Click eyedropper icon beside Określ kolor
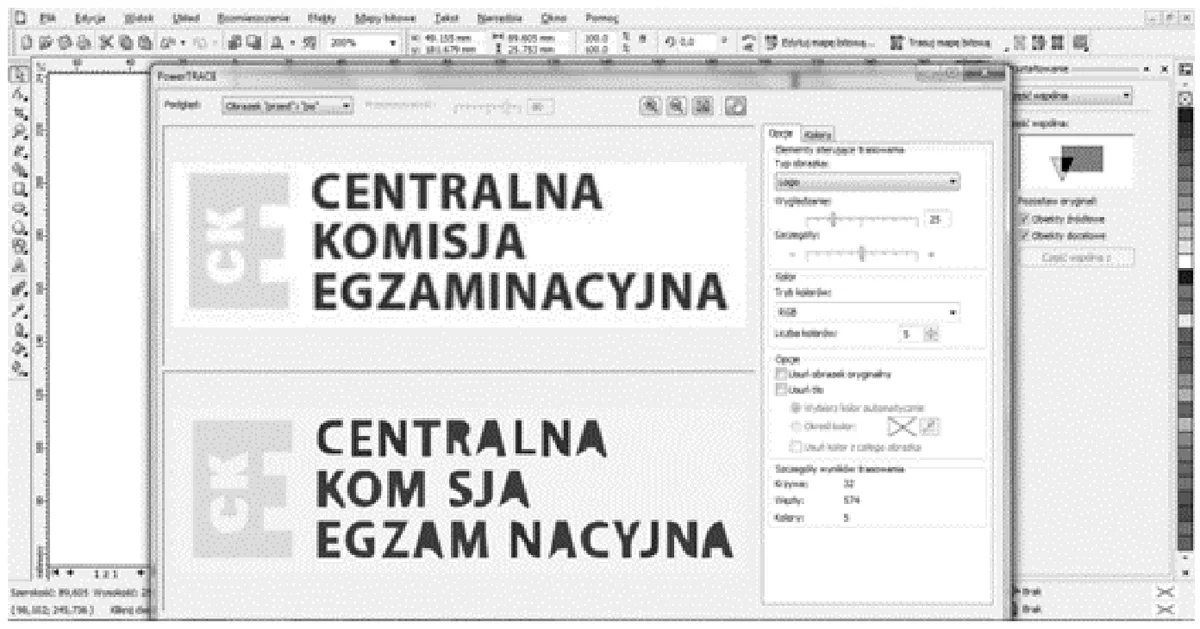1200x629 pixels. pyautogui.click(x=927, y=427)
